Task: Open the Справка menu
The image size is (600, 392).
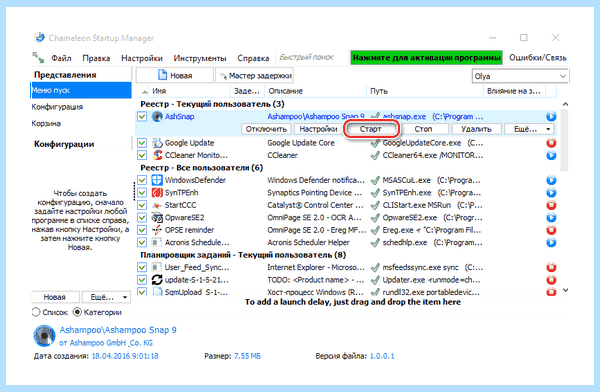Action: pos(253,58)
